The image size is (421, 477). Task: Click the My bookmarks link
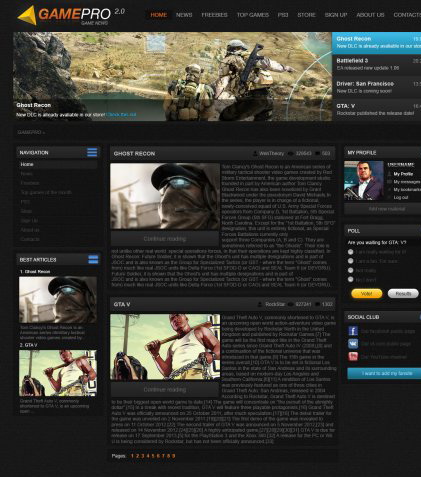pos(407,189)
